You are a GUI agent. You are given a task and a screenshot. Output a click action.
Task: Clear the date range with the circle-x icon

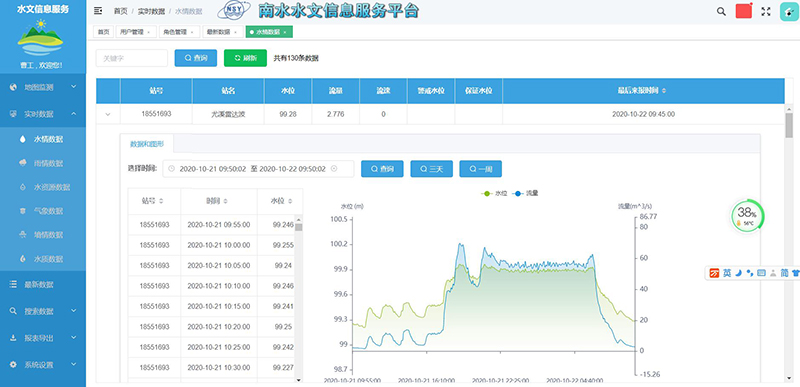click(334, 169)
